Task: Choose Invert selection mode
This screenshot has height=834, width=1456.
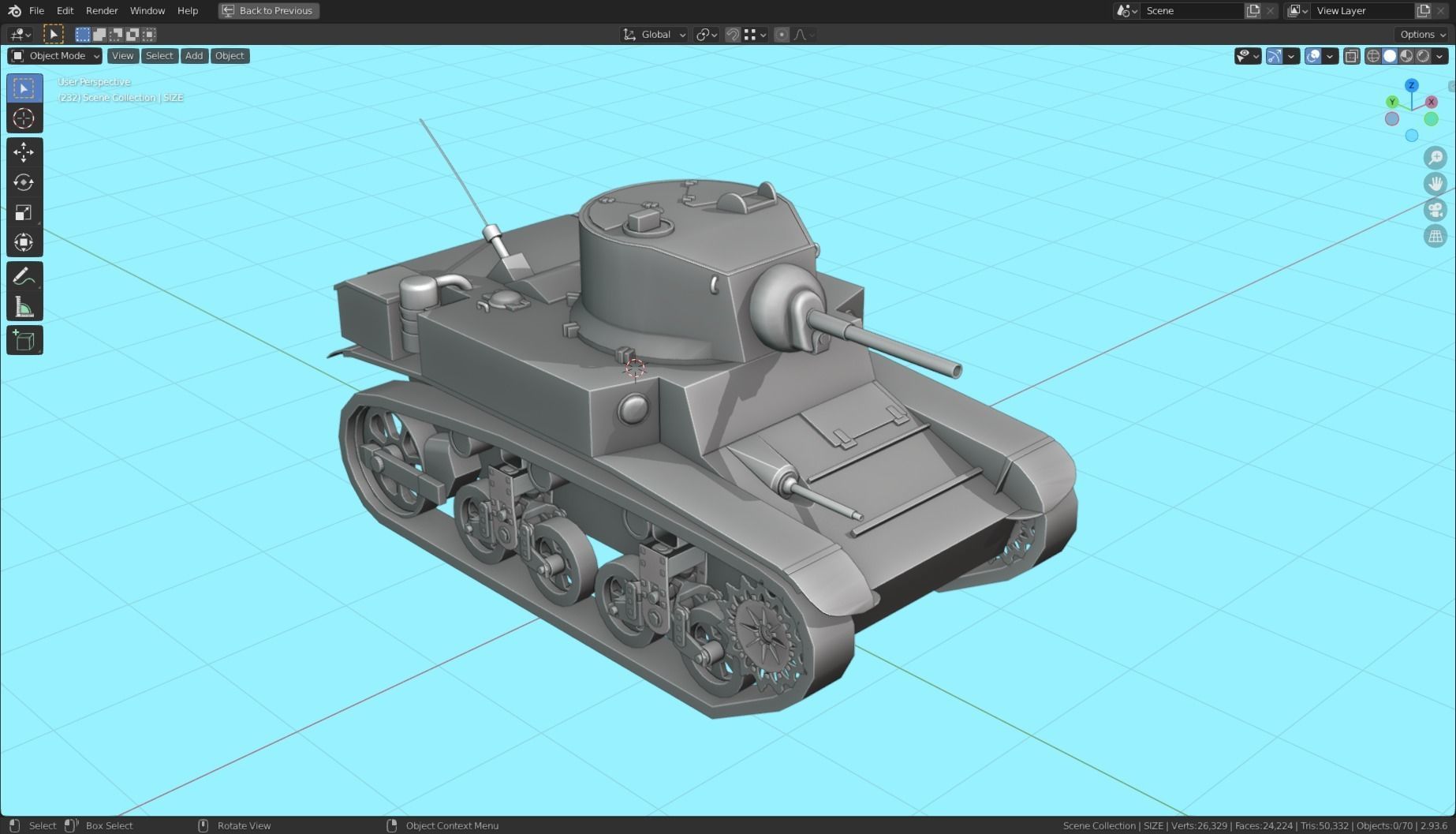Action: (x=133, y=34)
